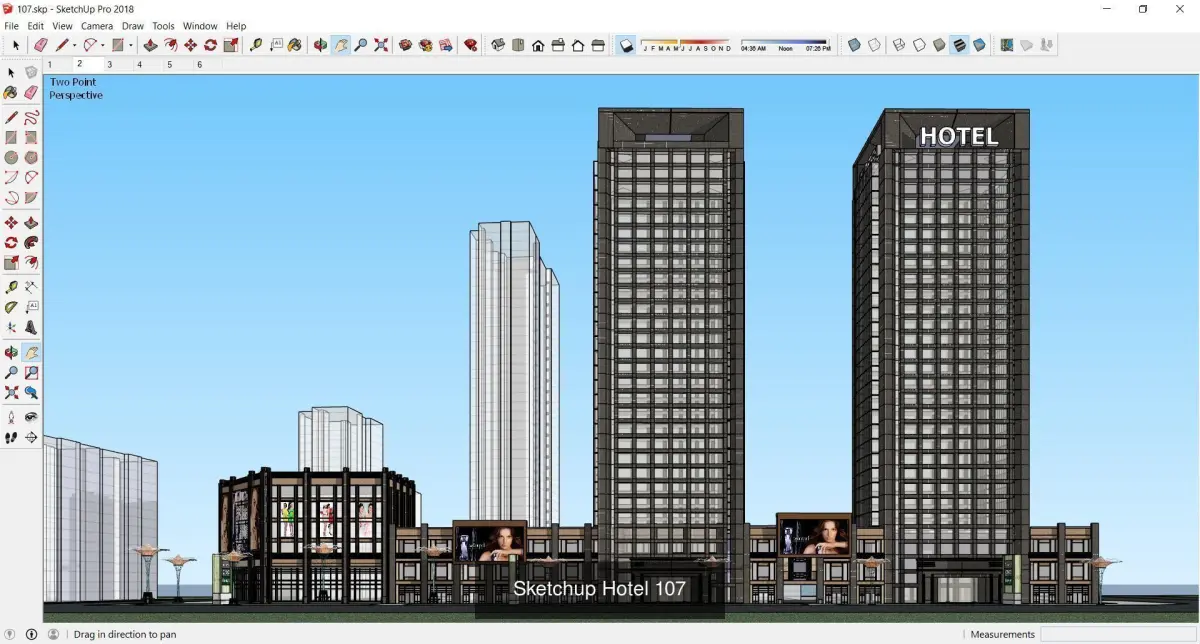Activate the Look Around eye tool

(x=31, y=417)
